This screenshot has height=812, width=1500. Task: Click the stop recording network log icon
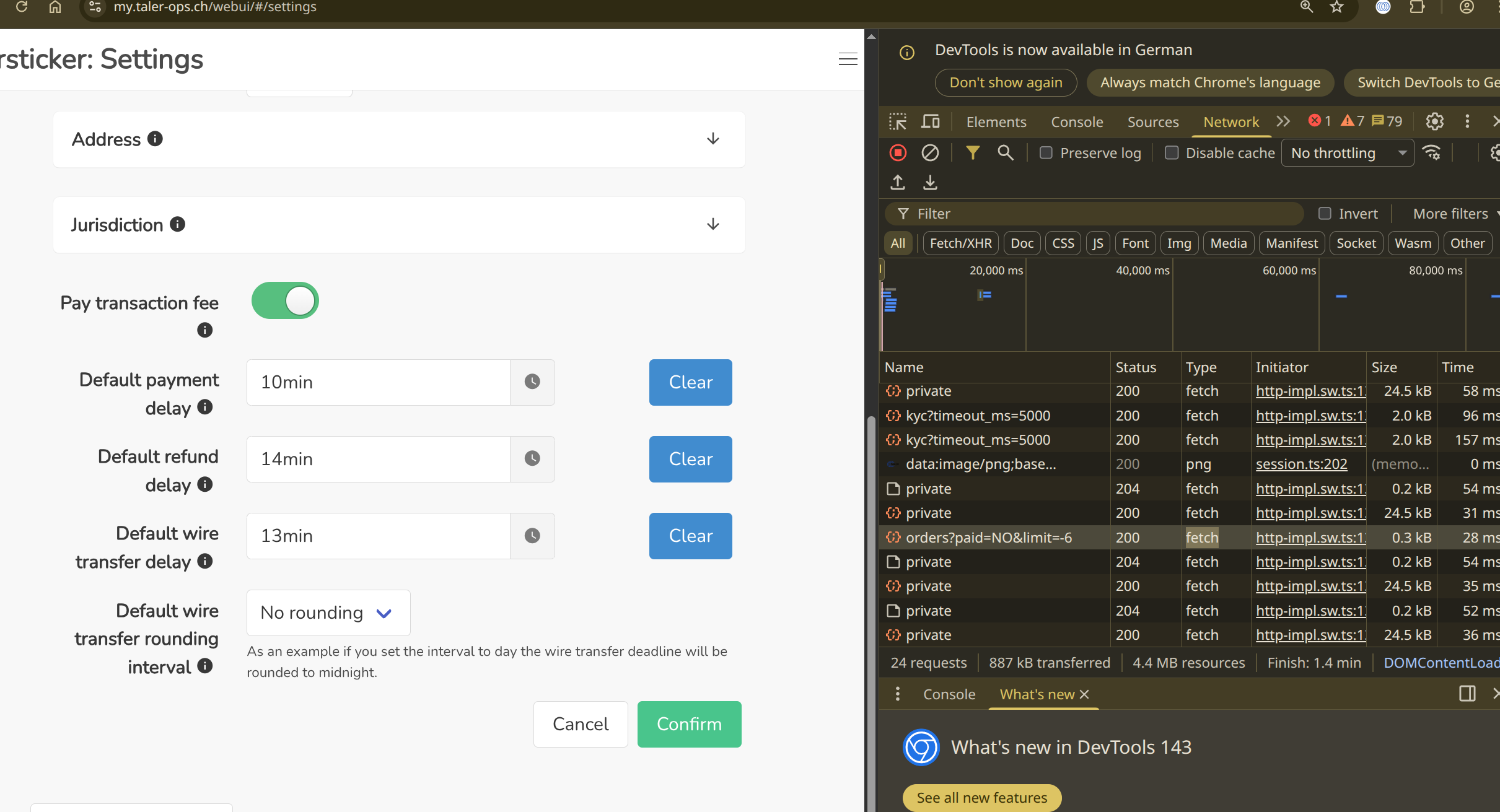click(898, 153)
